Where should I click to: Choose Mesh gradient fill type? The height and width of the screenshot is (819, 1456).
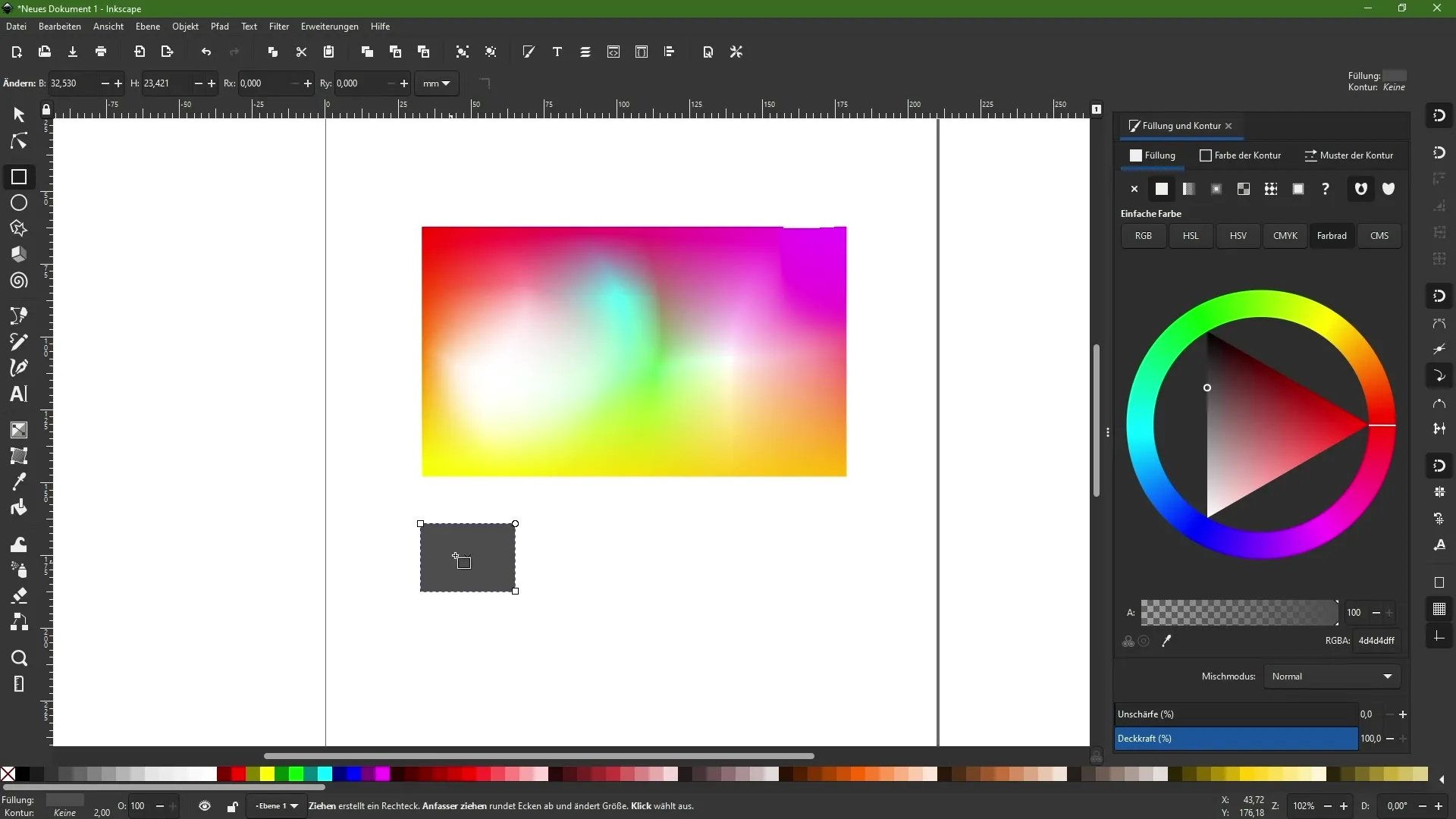point(1244,189)
